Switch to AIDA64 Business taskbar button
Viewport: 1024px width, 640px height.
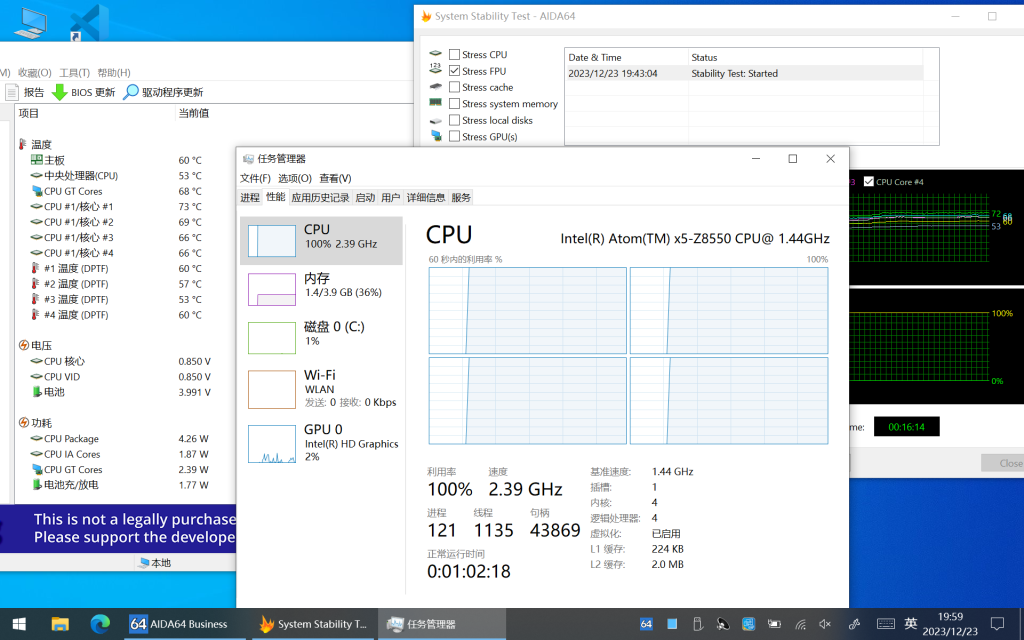point(184,624)
